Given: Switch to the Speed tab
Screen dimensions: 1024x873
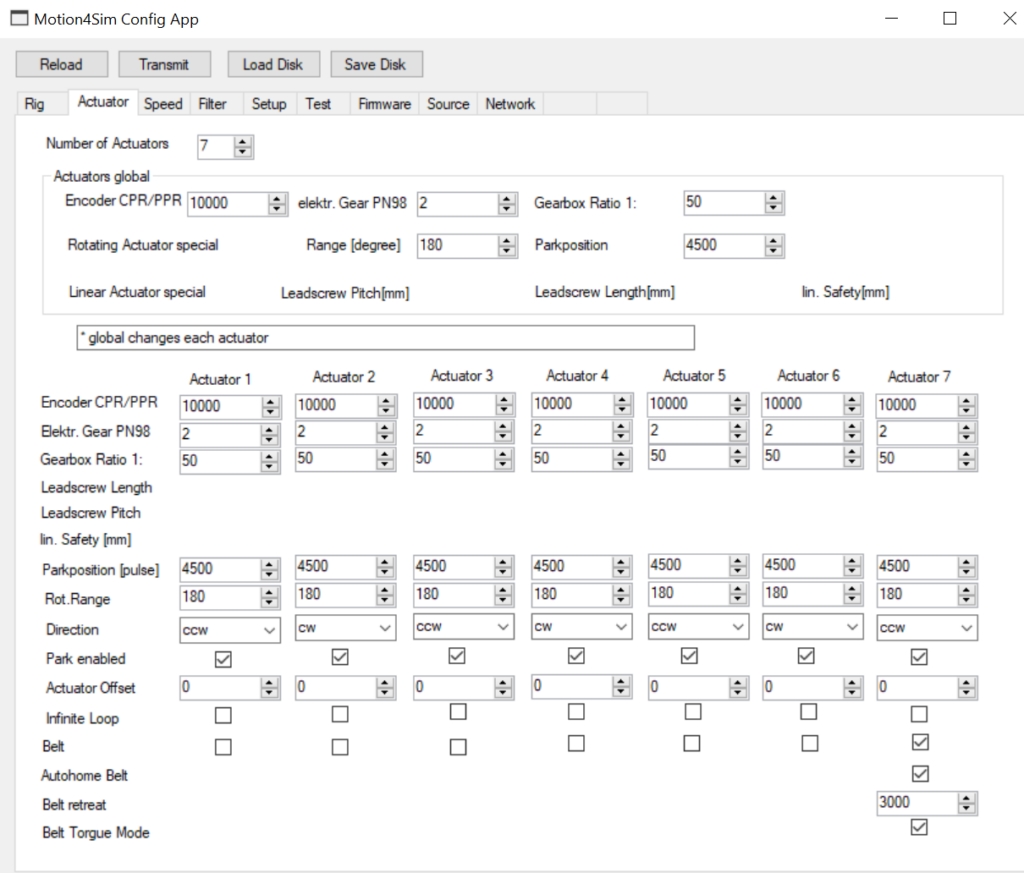Looking at the screenshot, I should point(163,104).
